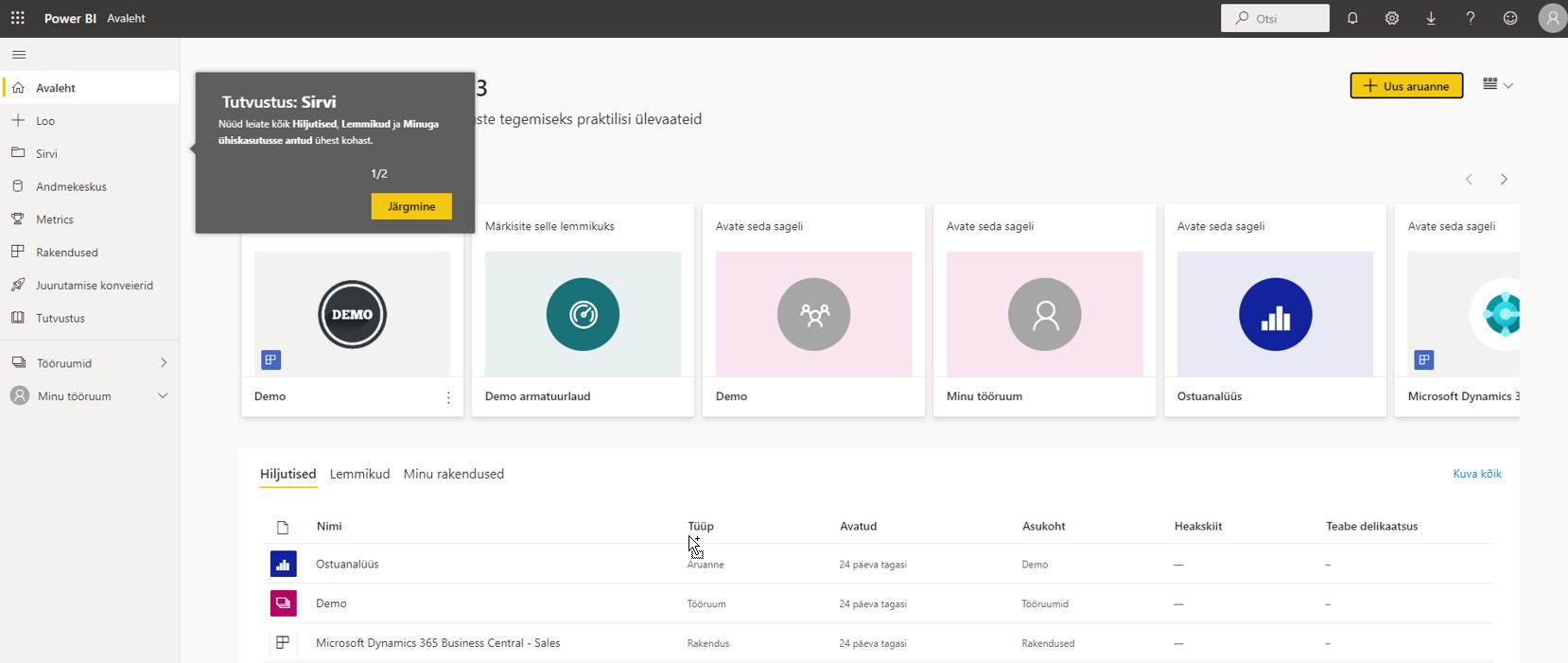Click the download arrow icon
The image size is (1568, 663).
(1431, 18)
